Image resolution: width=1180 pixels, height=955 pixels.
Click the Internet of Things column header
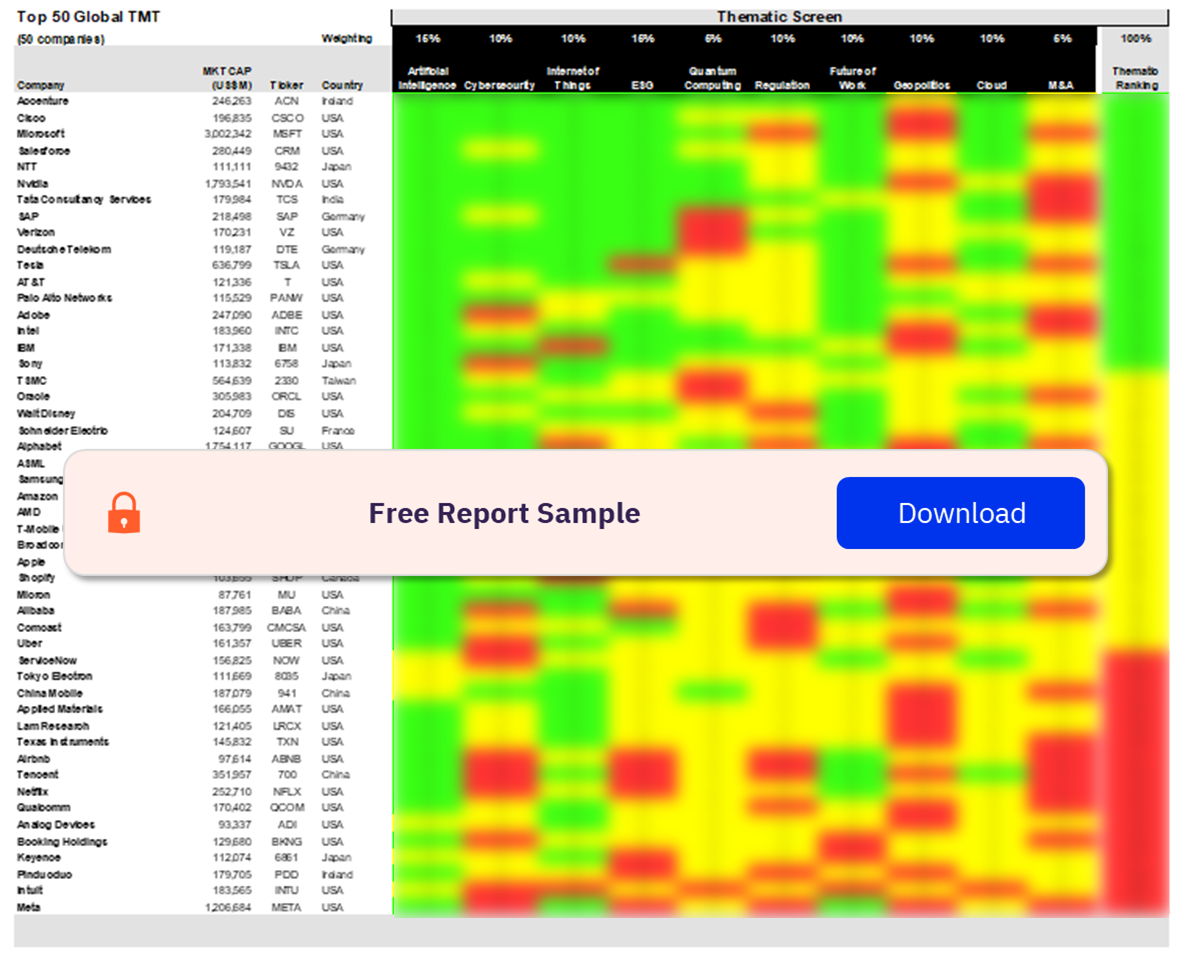click(573, 78)
